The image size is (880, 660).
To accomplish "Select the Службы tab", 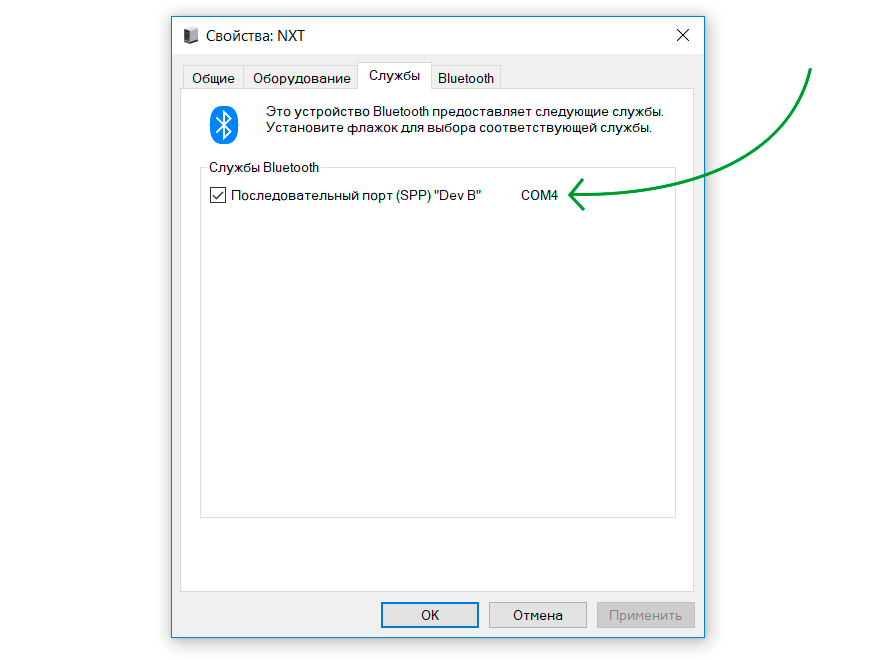I will (394, 76).
